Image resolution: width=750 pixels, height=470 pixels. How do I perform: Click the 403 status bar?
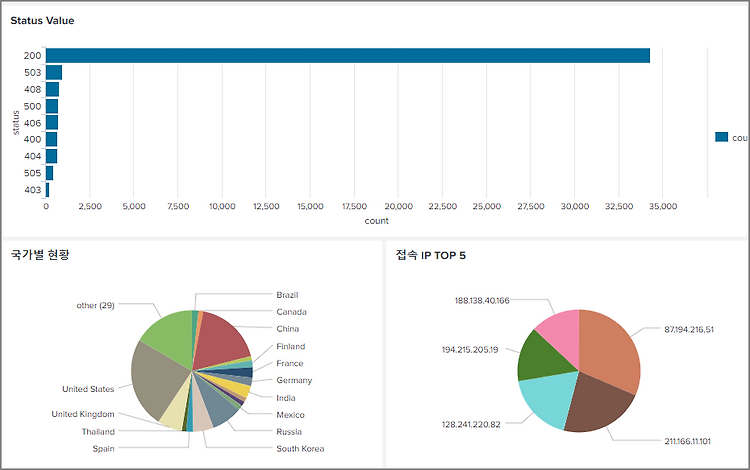(47, 190)
